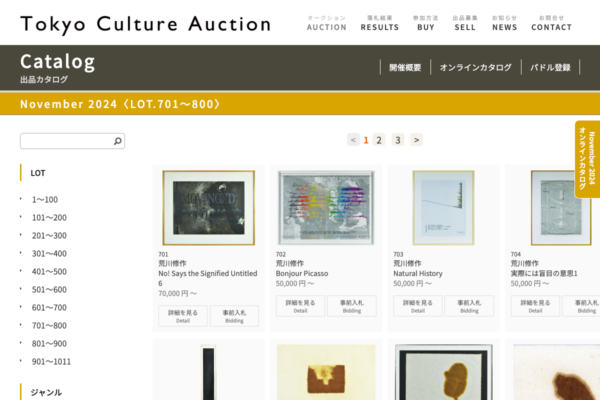
Task: Click Bidding button for lot 702
Action: pos(352,306)
